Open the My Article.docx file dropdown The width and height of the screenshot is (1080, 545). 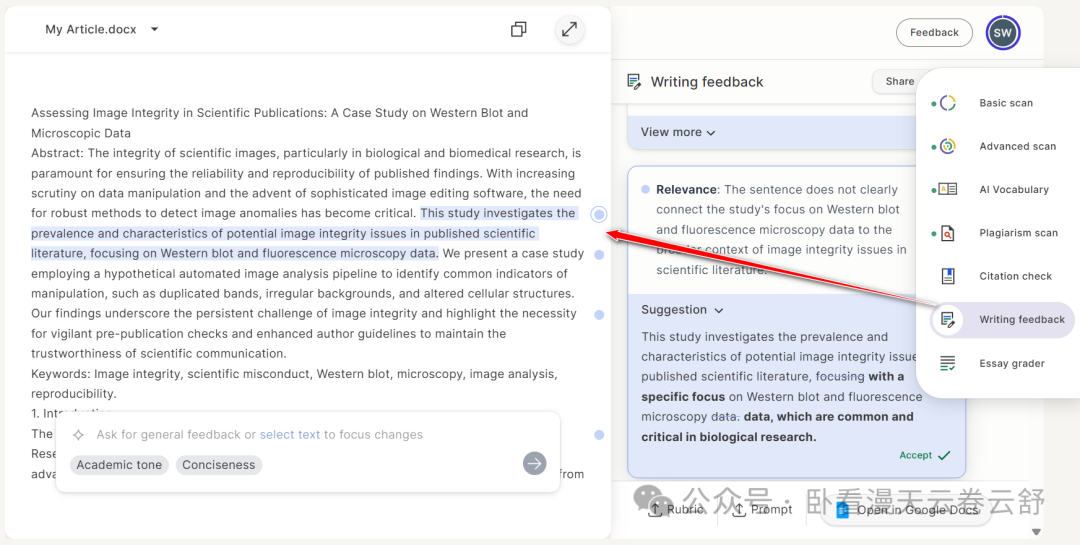pos(154,30)
